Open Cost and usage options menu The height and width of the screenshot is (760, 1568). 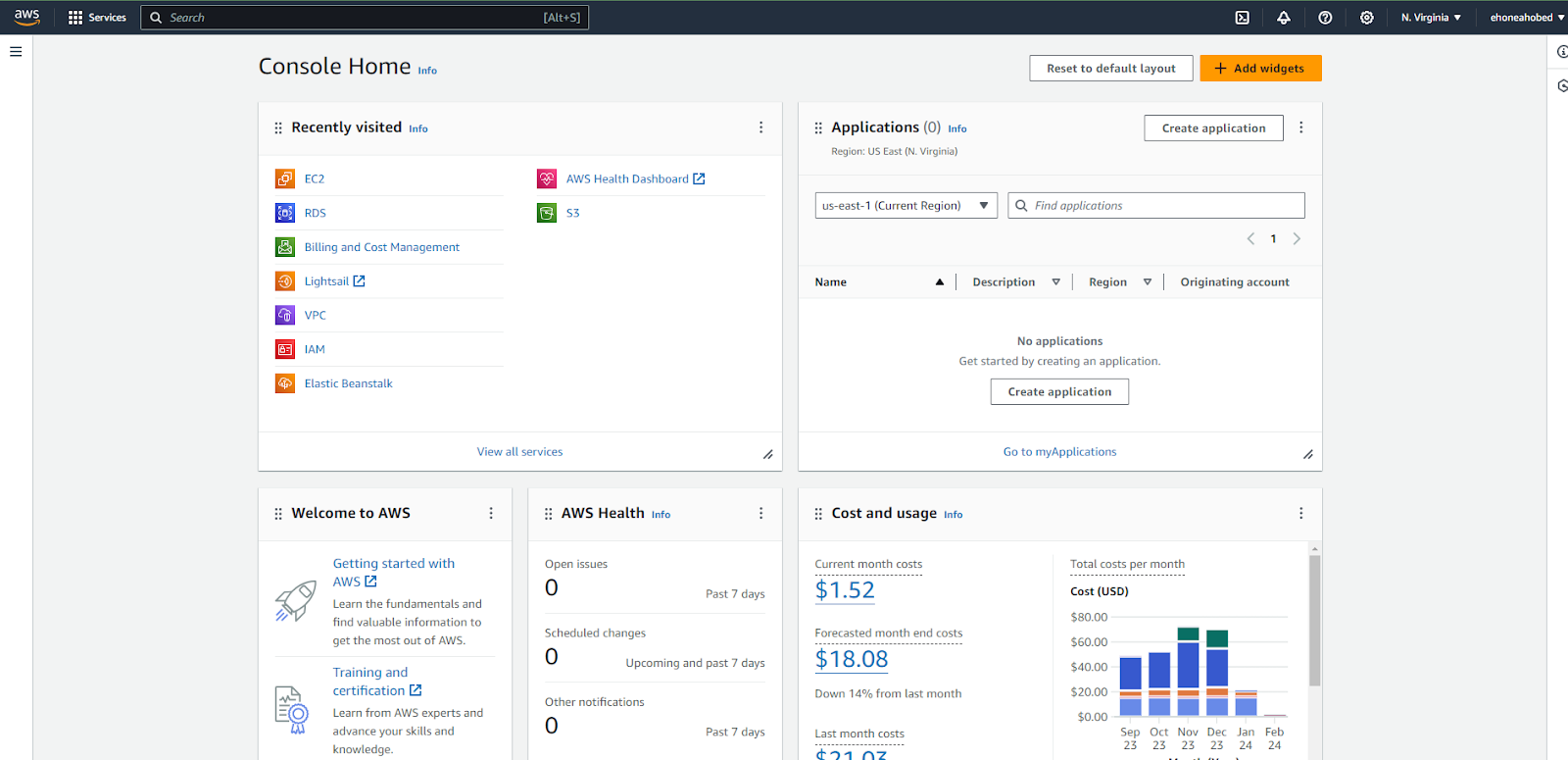[x=1301, y=514]
